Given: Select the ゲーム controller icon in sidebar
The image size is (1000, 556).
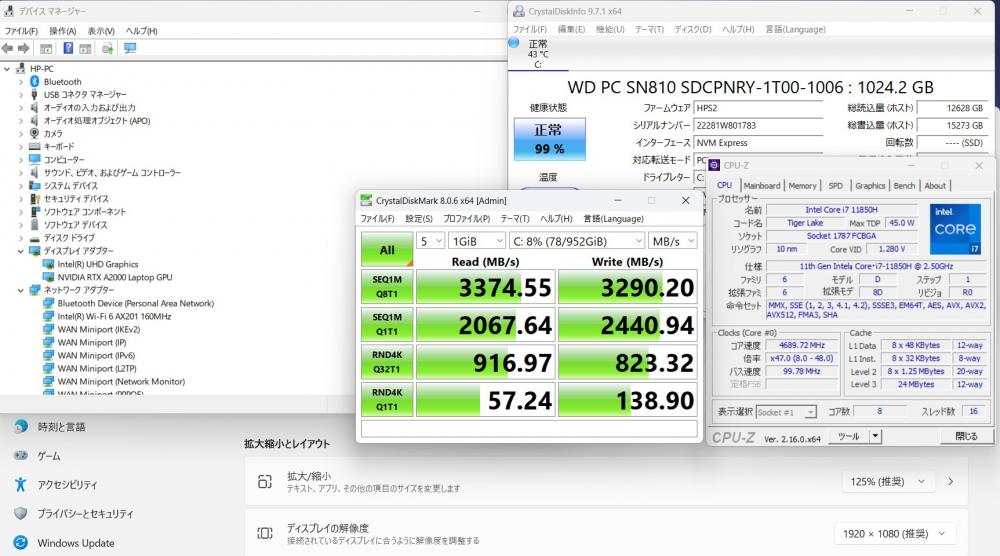Looking at the screenshot, I should pos(21,455).
